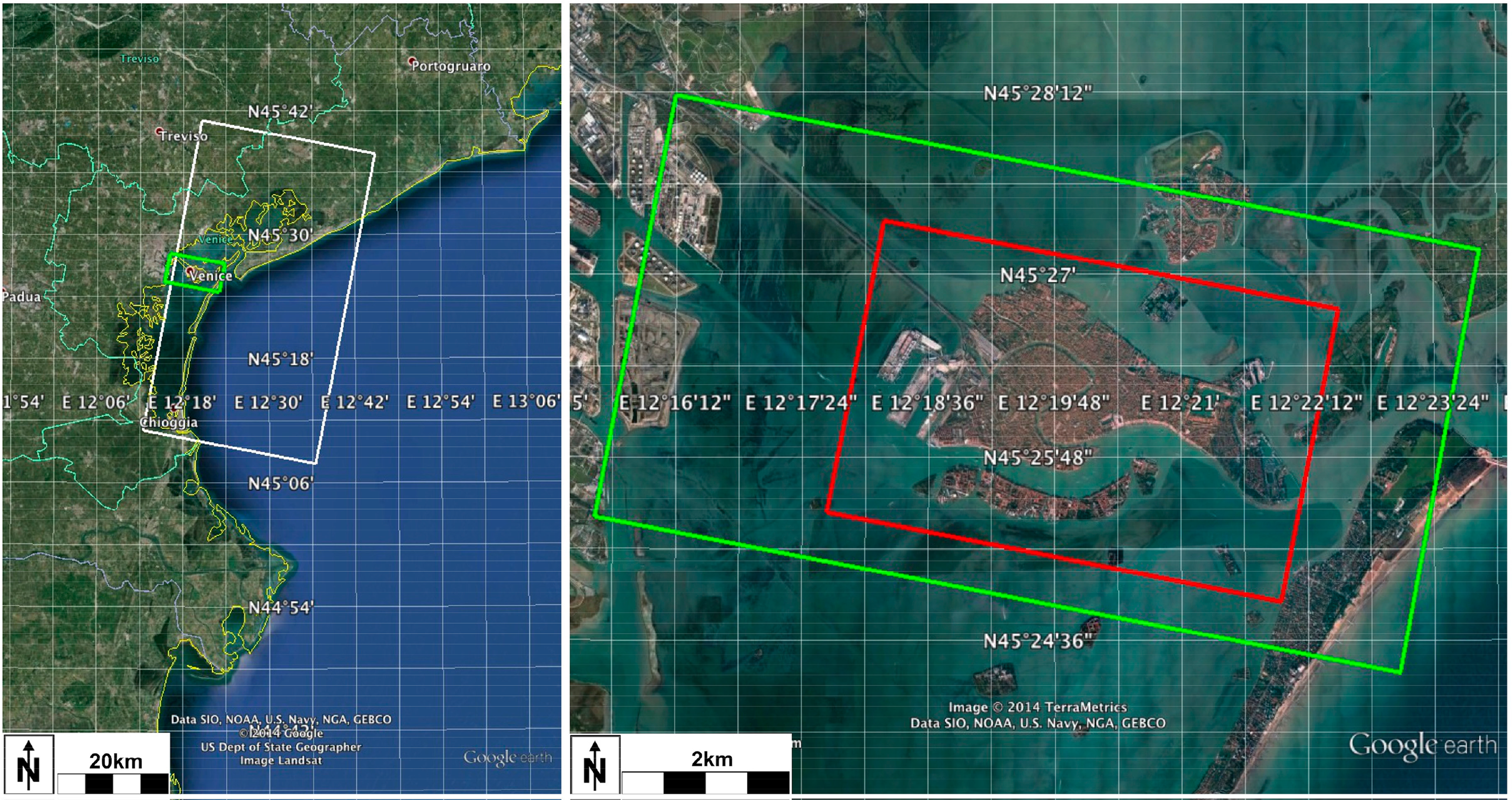Click the 2km scale bar

click(706, 782)
